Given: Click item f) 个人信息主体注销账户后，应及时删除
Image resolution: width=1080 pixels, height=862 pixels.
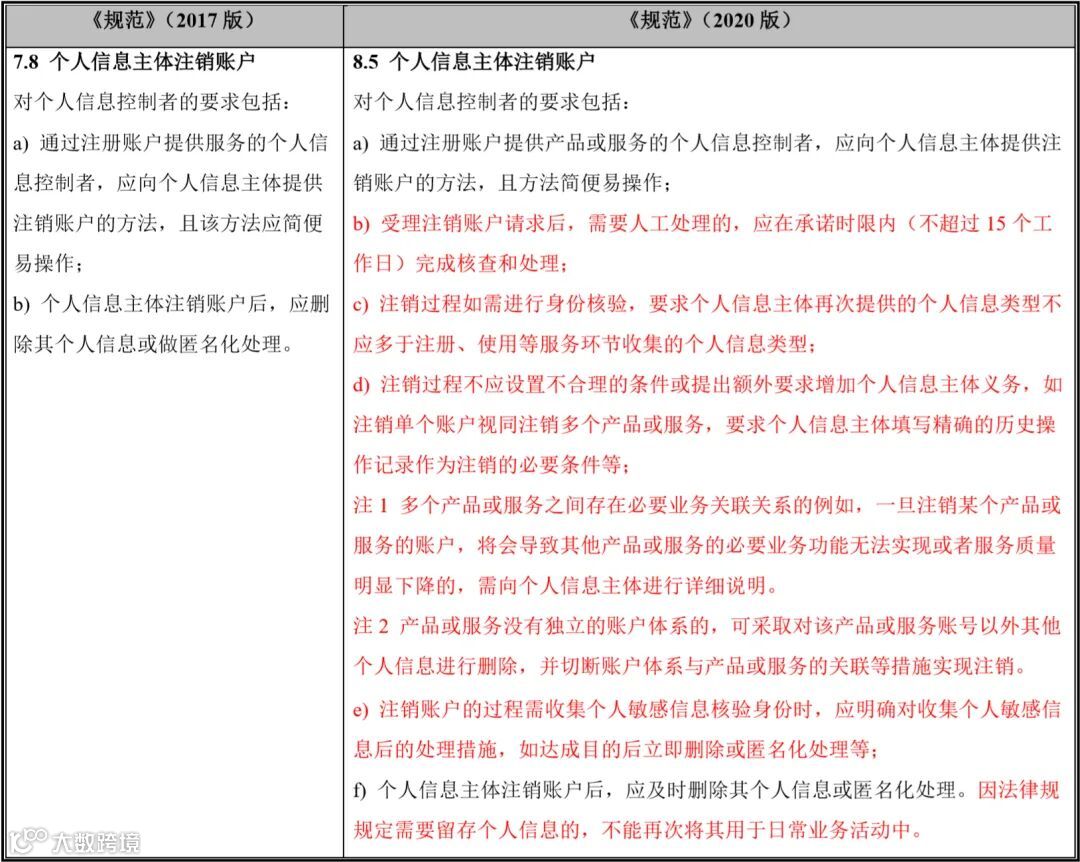Looking at the screenshot, I should (707, 790).
